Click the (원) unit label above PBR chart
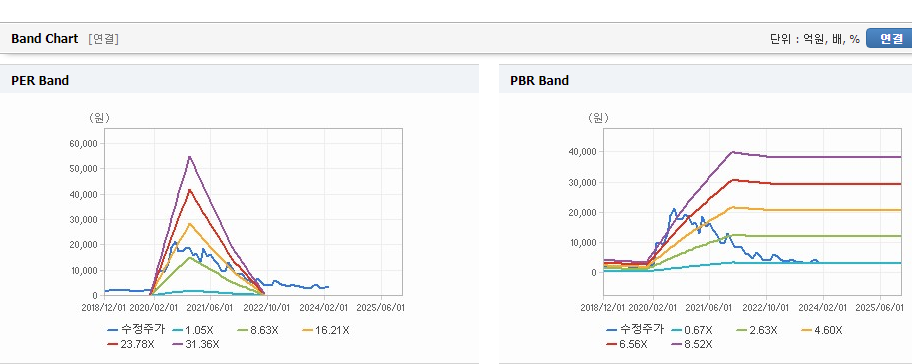 pos(597,118)
